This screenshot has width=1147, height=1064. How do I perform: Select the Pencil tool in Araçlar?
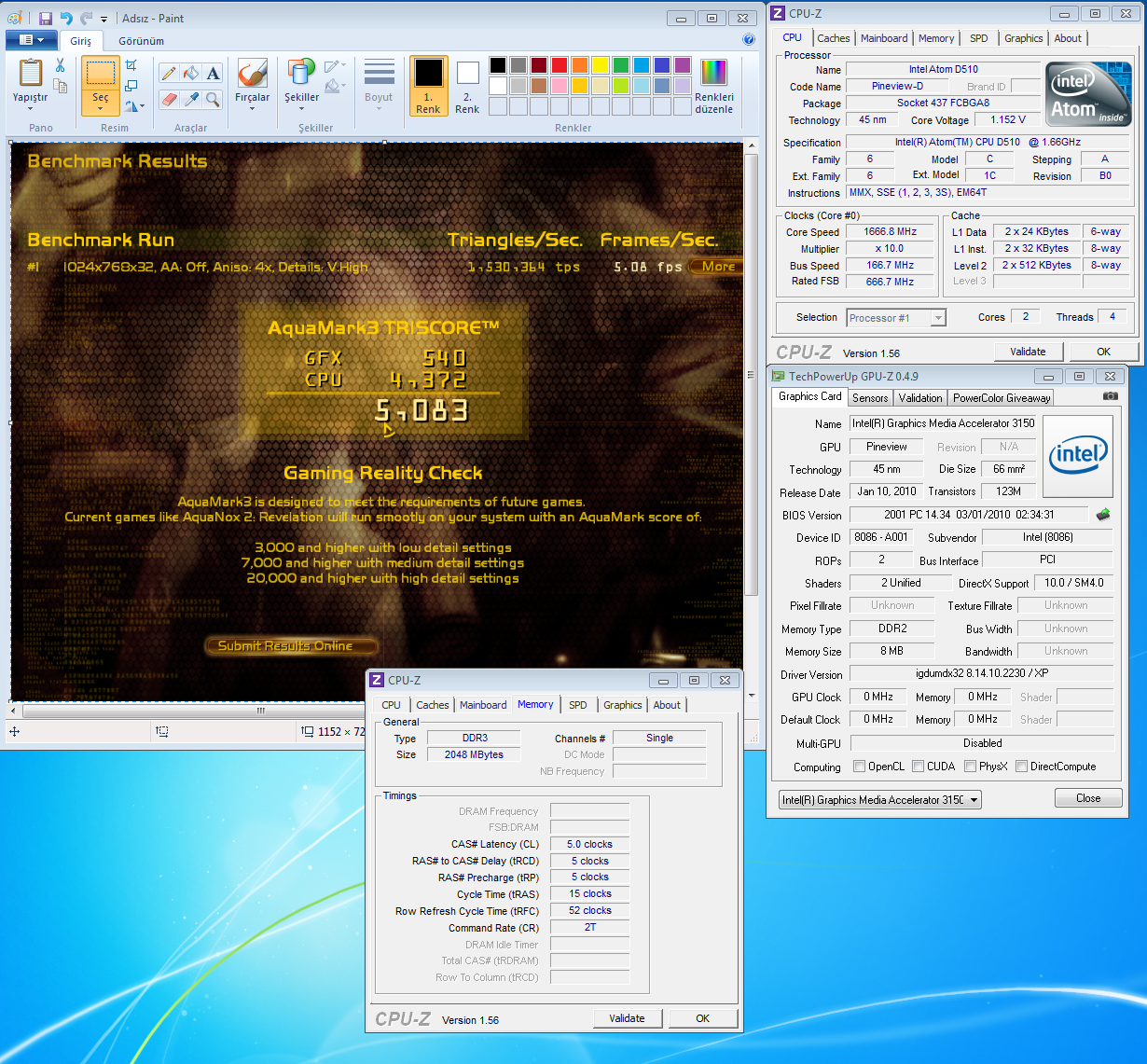(169, 73)
